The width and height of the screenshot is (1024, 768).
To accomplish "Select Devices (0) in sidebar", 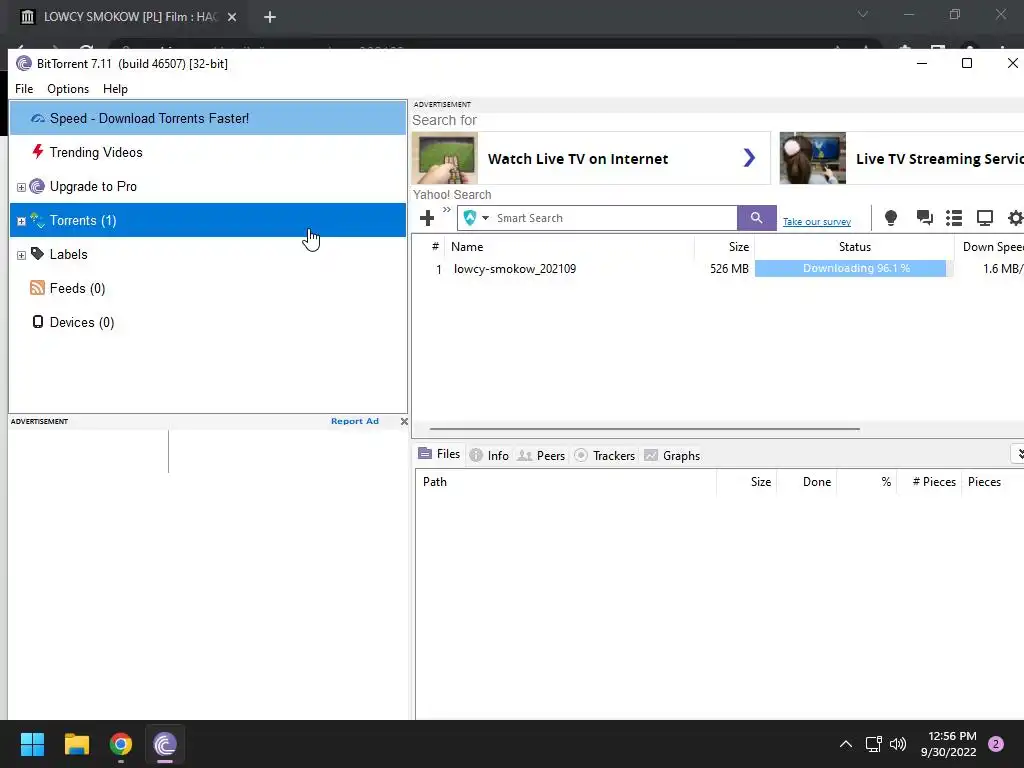I will click(x=208, y=322).
